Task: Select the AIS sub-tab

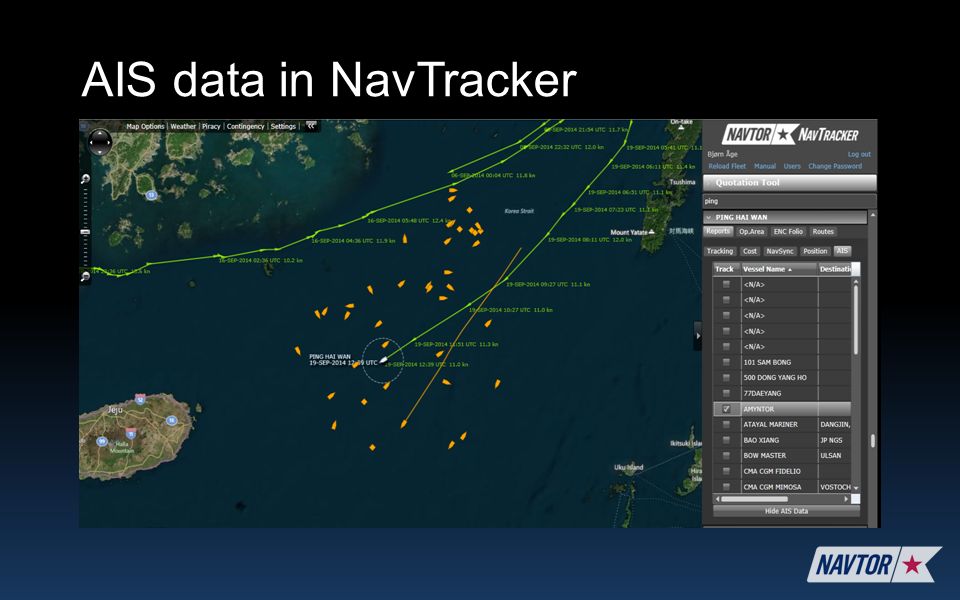Action: point(842,251)
